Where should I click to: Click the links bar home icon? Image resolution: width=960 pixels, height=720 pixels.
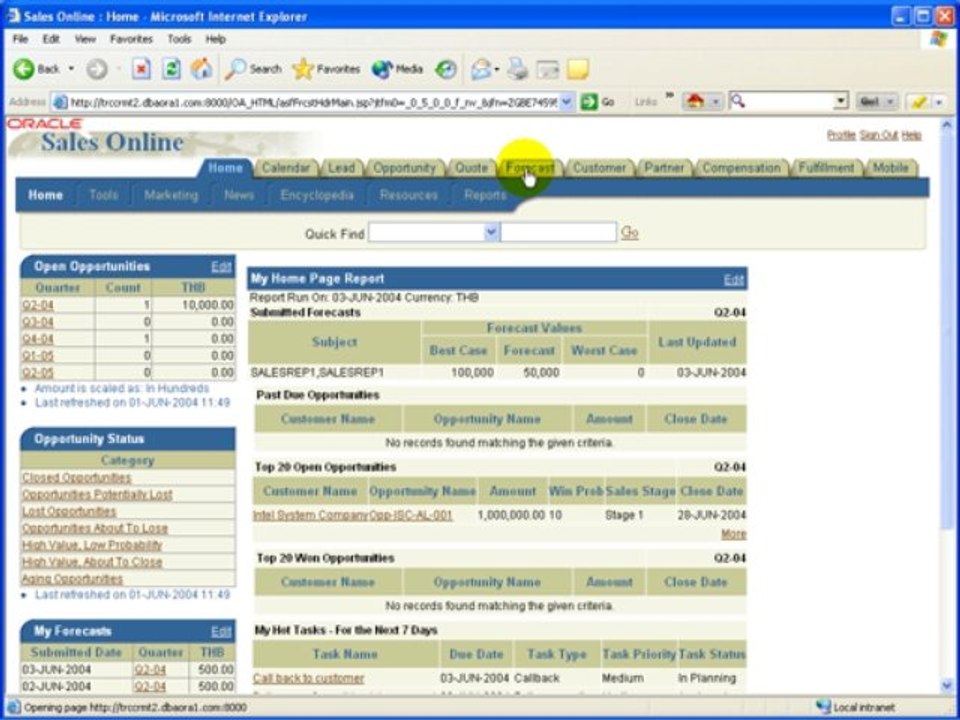(695, 101)
